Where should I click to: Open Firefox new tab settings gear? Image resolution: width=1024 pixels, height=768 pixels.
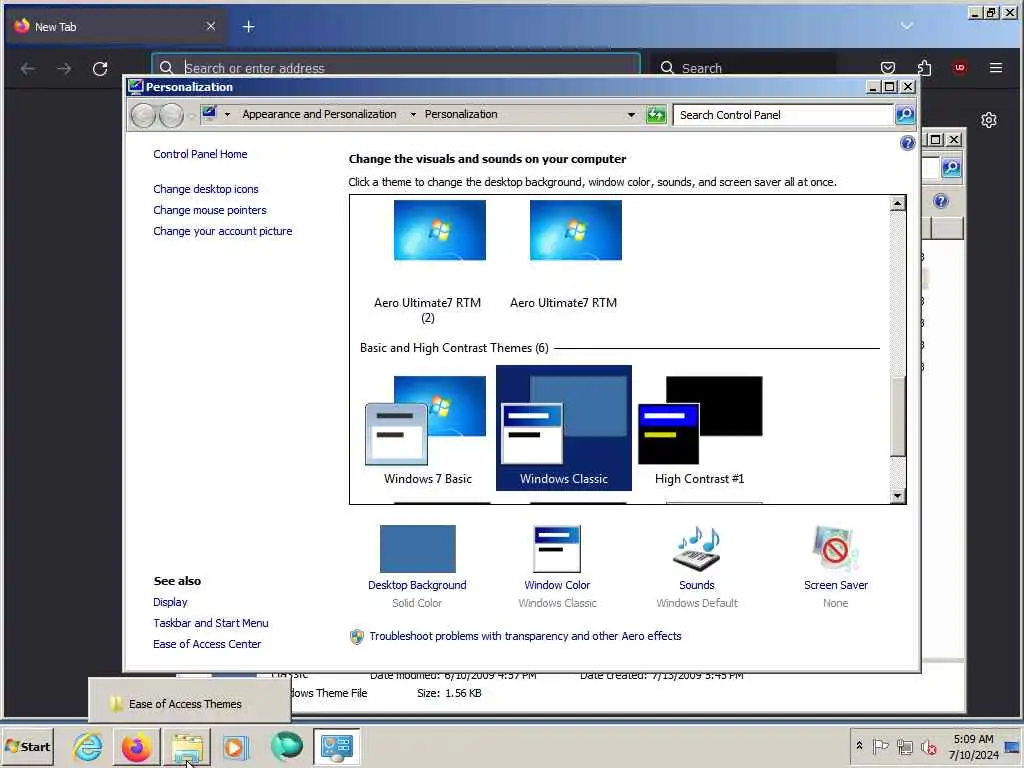pos(989,120)
